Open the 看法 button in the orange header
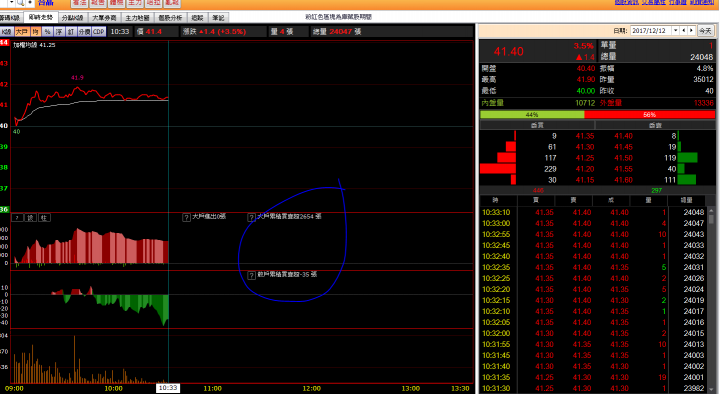 click(x=79, y=3)
